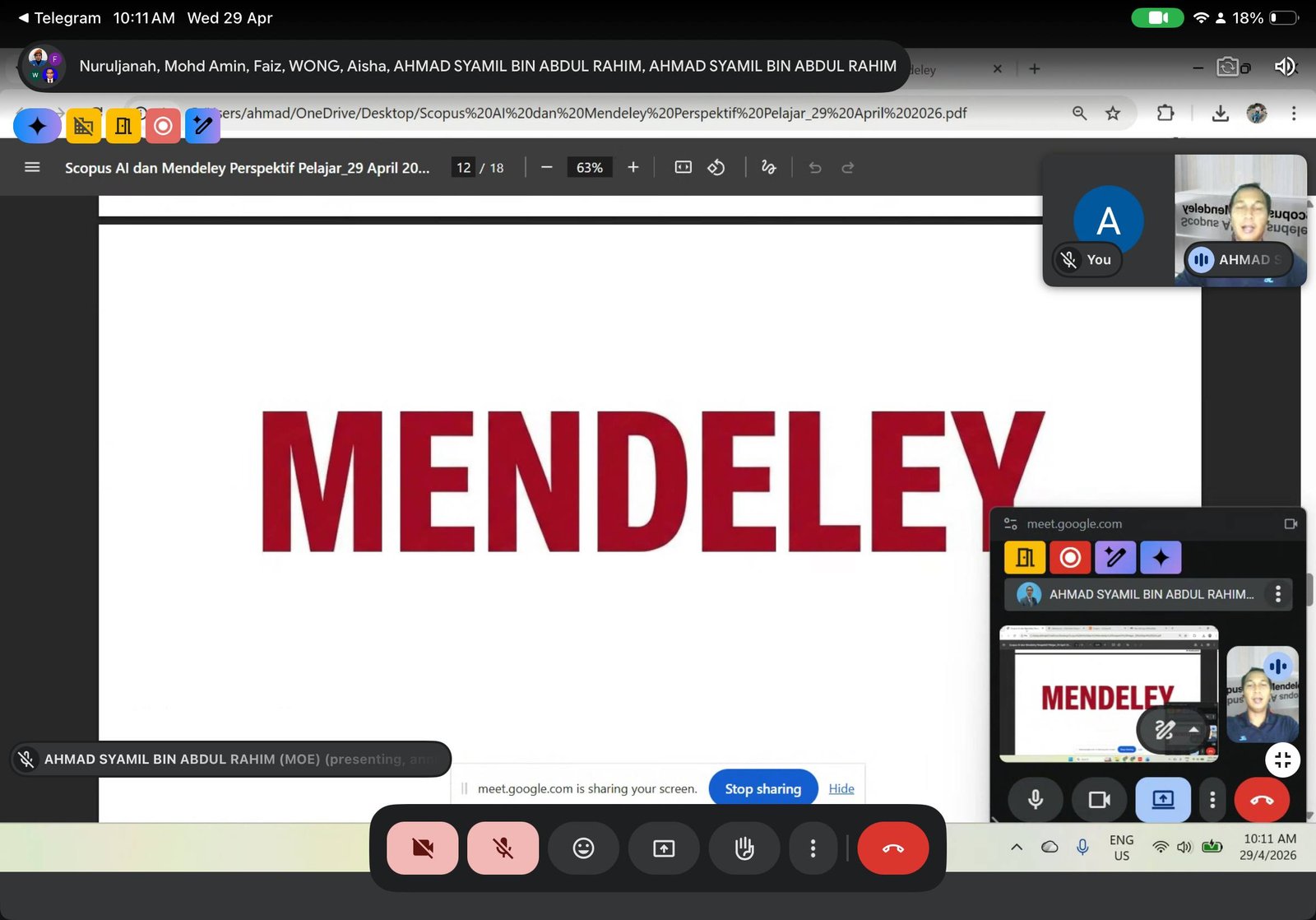Toggle the camera in the picture-in-picture window
The width and height of the screenshot is (1316, 920).
(x=1100, y=800)
